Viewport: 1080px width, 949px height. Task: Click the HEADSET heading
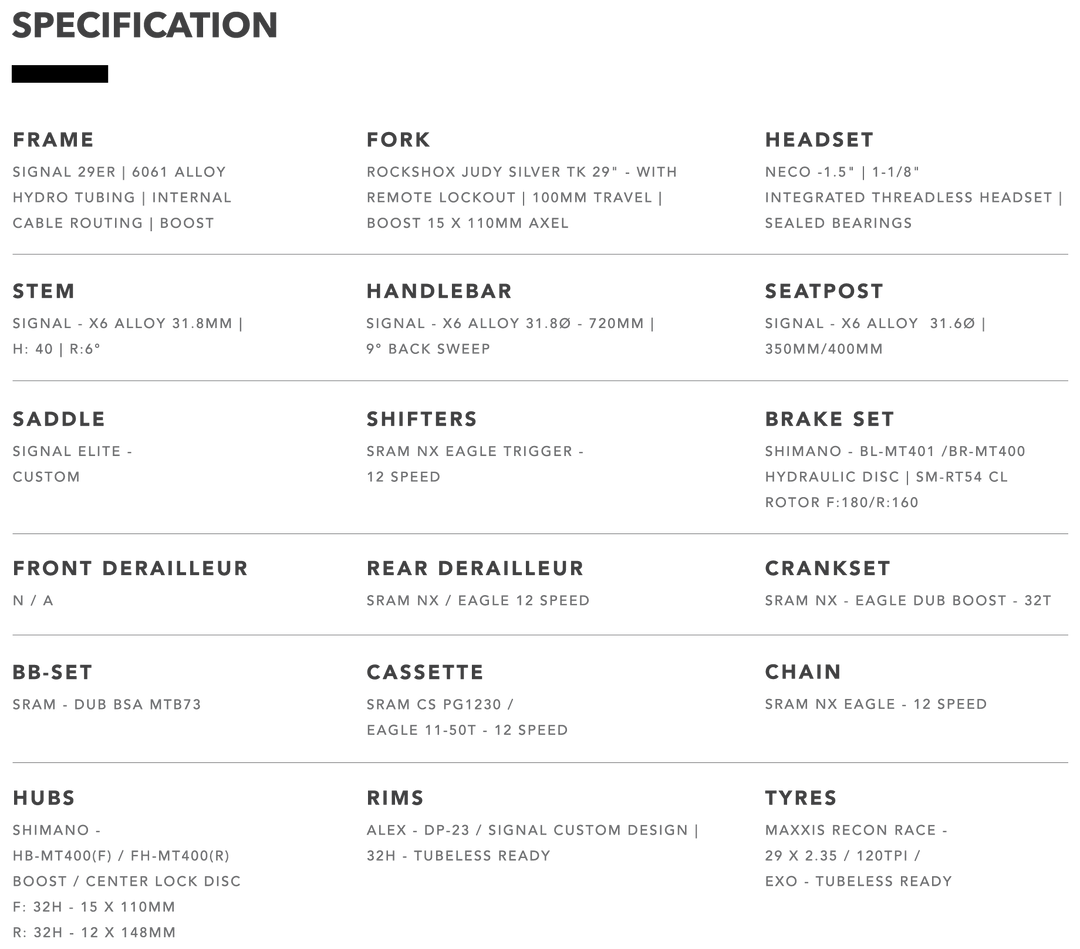(818, 139)
